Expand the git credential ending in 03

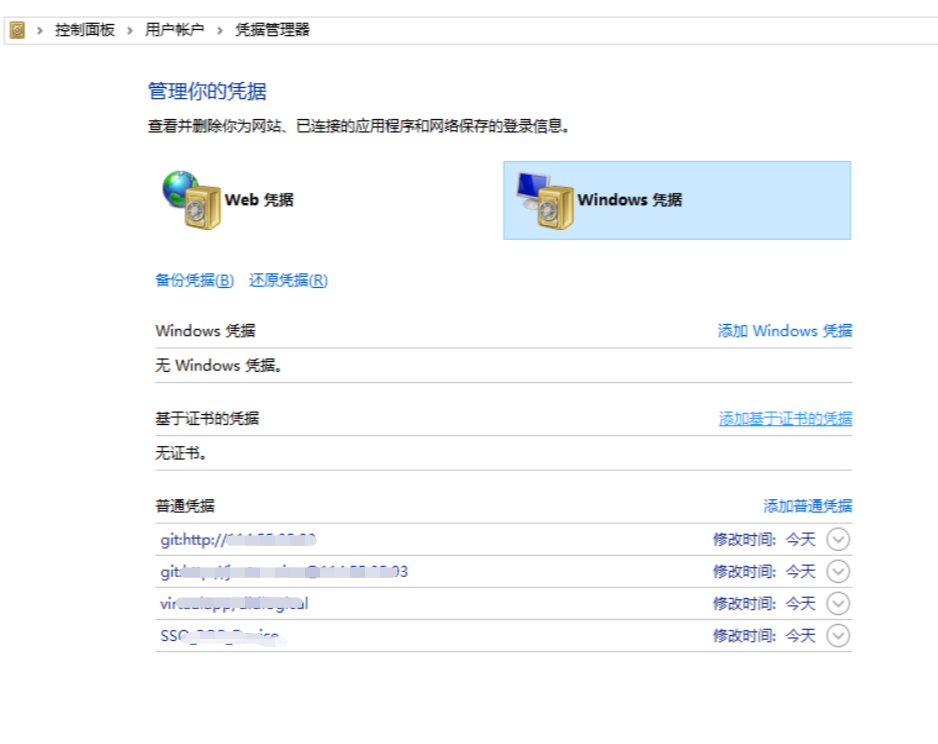point(838,572)
